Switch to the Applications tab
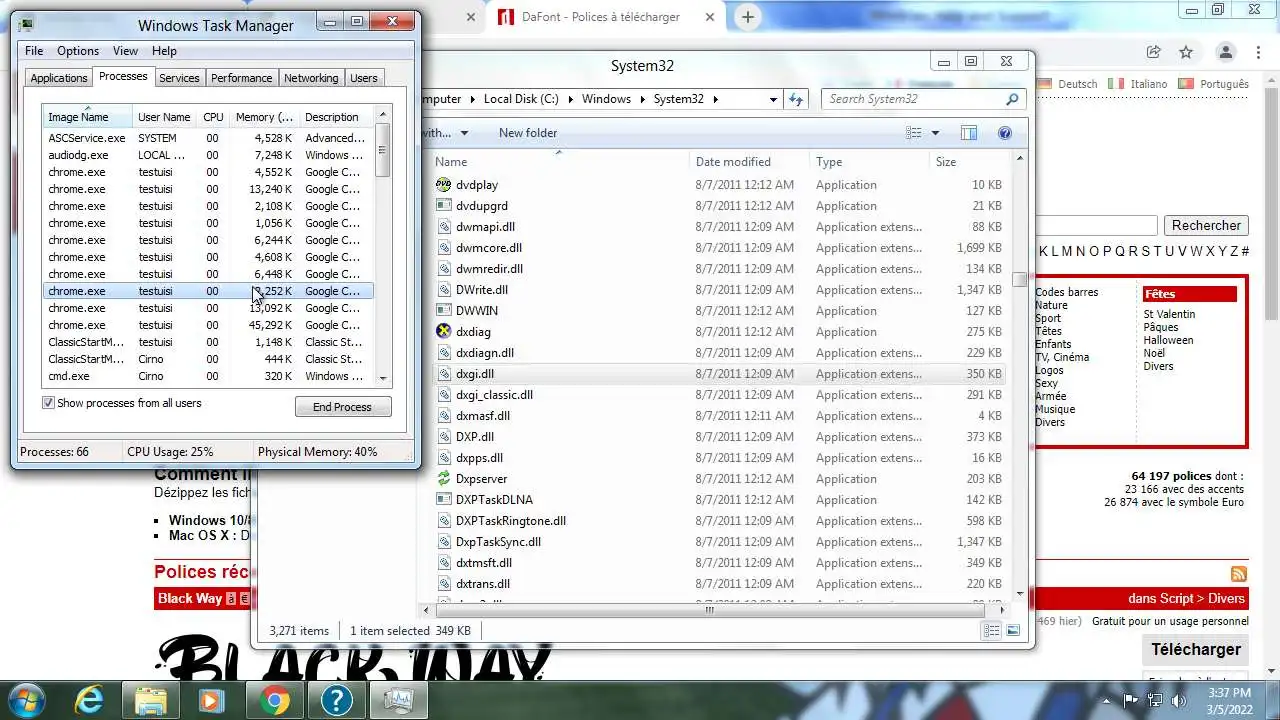The width and height of the screenshot is (1280, 720). click(x=59, y=78)
